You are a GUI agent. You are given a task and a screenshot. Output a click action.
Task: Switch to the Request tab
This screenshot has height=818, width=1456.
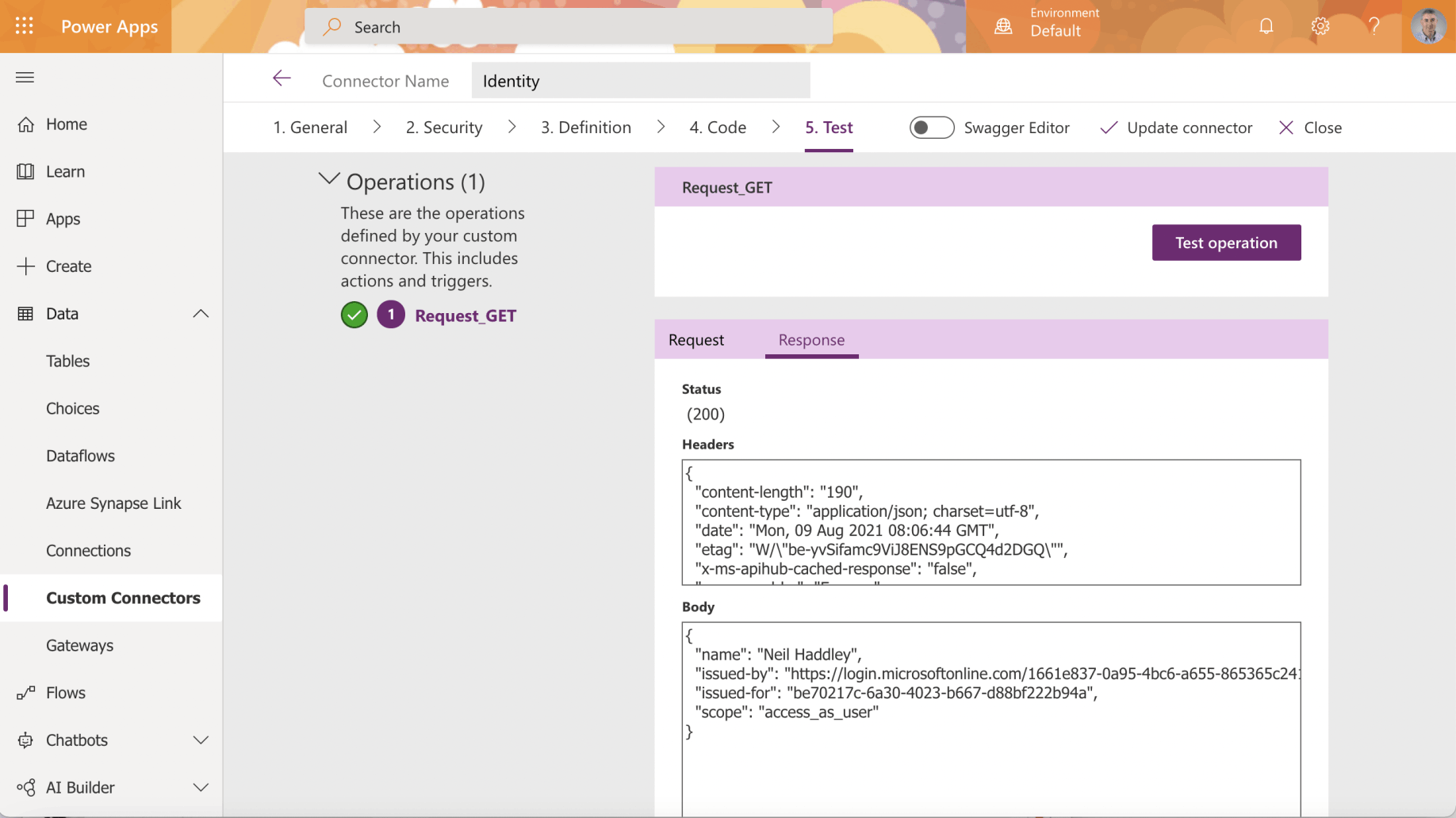click(695, 340)
